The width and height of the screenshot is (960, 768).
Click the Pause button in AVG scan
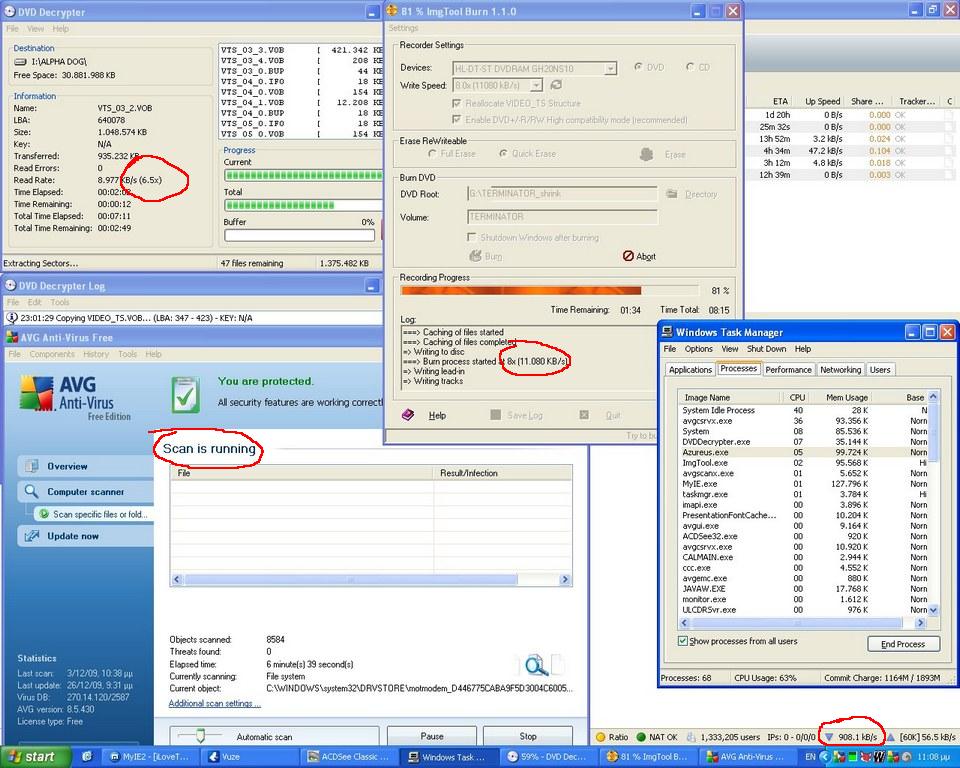click(432, 736)
